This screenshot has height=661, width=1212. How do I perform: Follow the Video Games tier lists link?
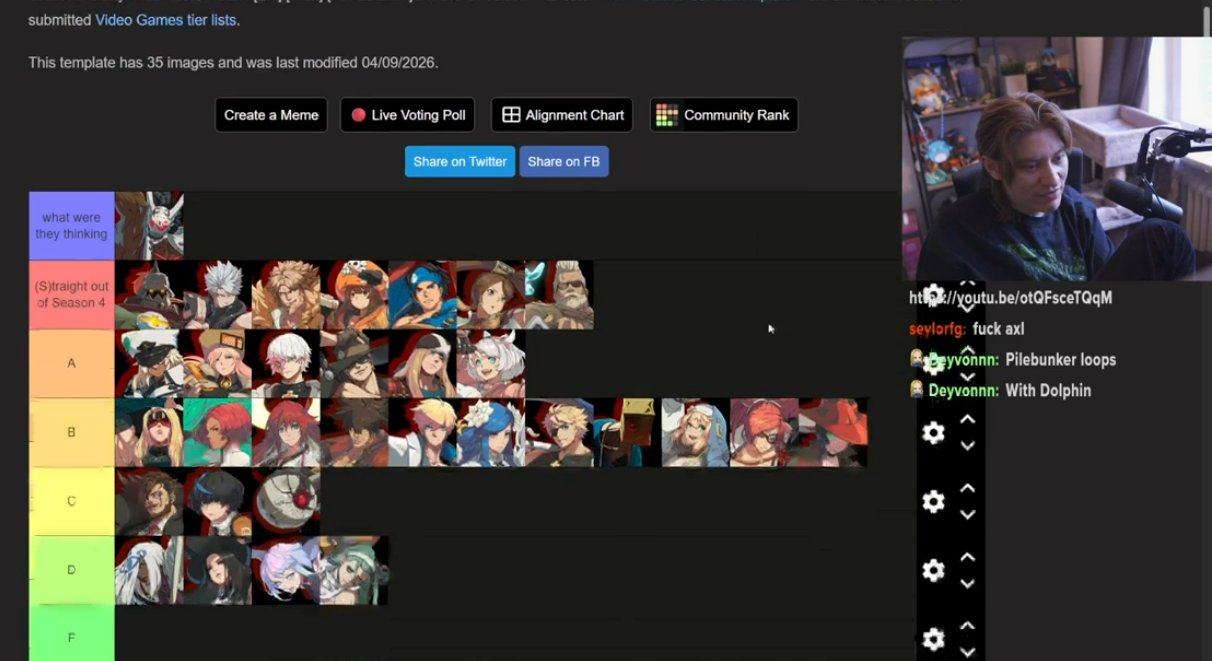166,20
